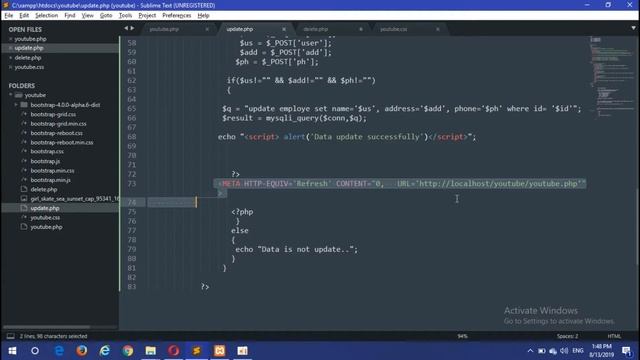Image resolution: width=640 pixels, height=360 pixels.
Task: Change Spaces: 2 indentation setting
Action: click(567, 336)
